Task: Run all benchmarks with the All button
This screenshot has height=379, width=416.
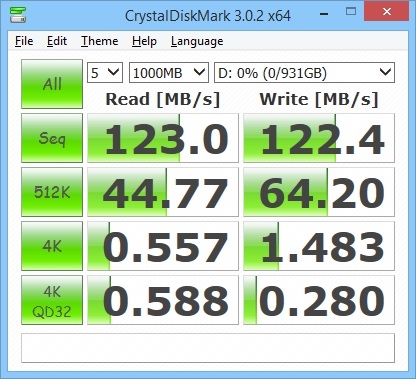Action: point(52,84)
